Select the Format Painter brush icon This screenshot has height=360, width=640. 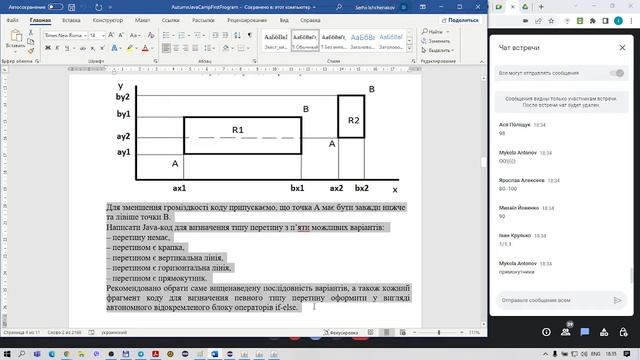(31, 51)
